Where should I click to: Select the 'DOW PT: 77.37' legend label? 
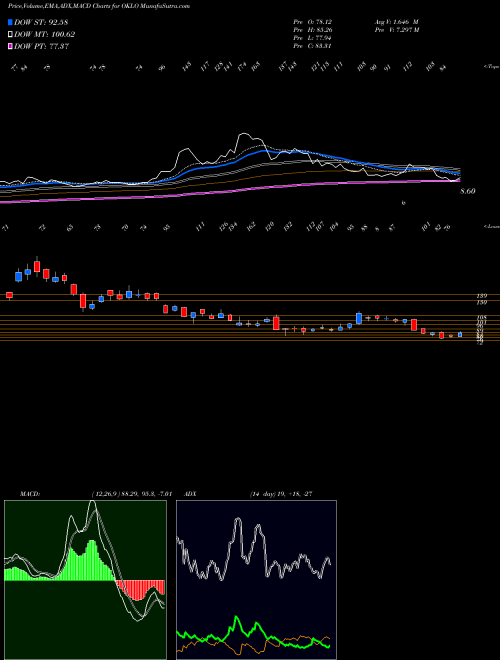(41, 46)
